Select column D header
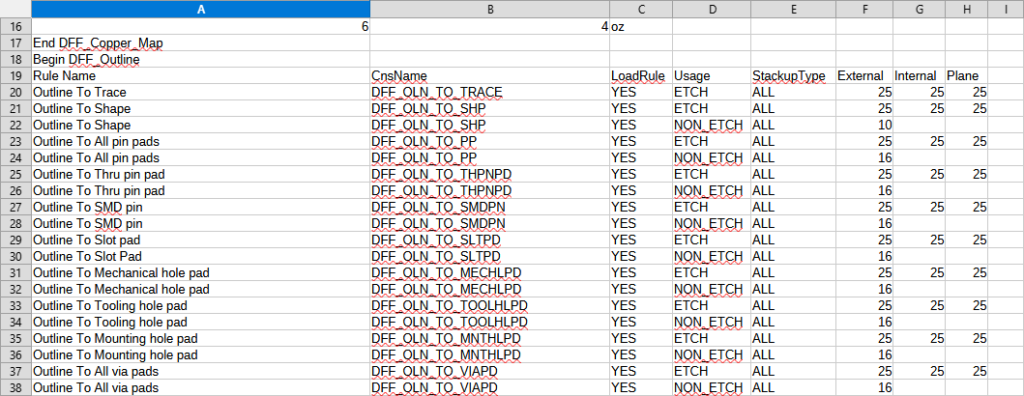The image size is (1024, 396). pos(712,8)
